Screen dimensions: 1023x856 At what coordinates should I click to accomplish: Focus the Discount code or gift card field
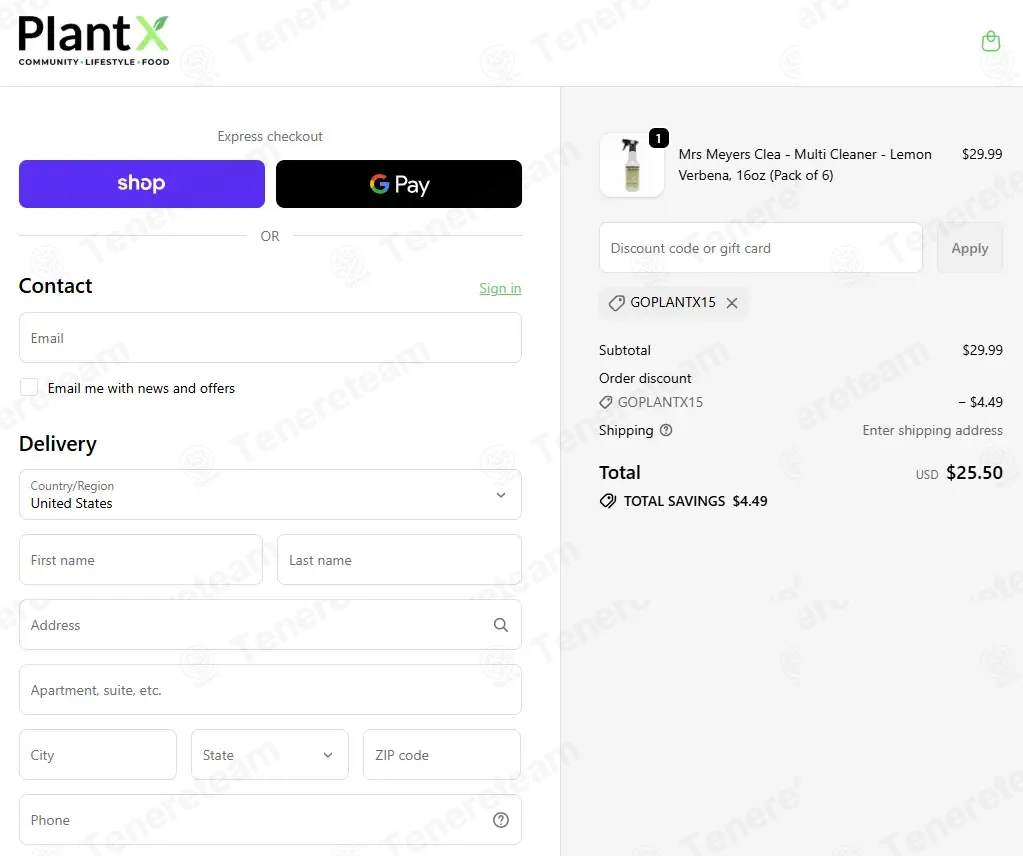(761, 248)
